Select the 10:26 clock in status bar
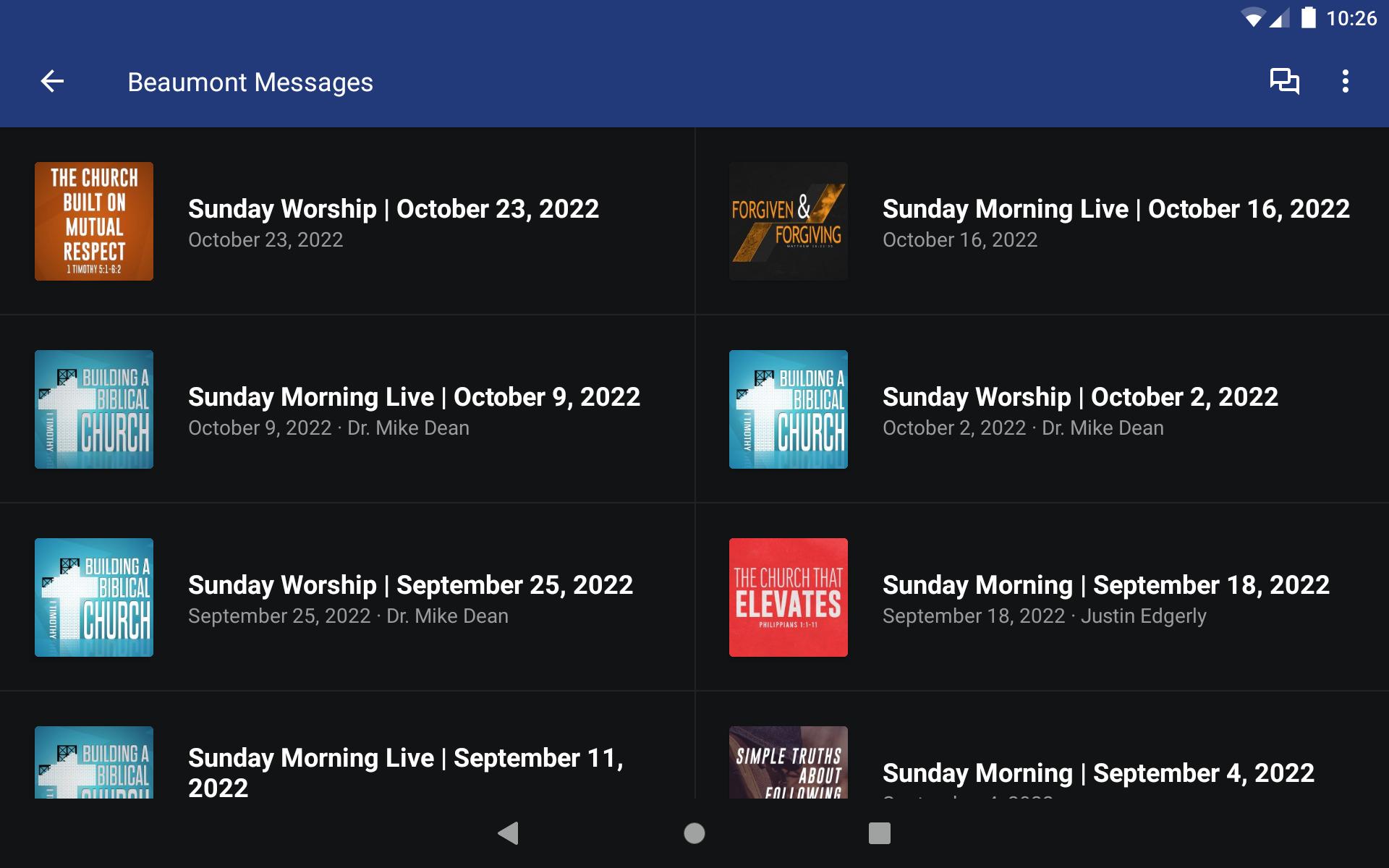 1351,18
